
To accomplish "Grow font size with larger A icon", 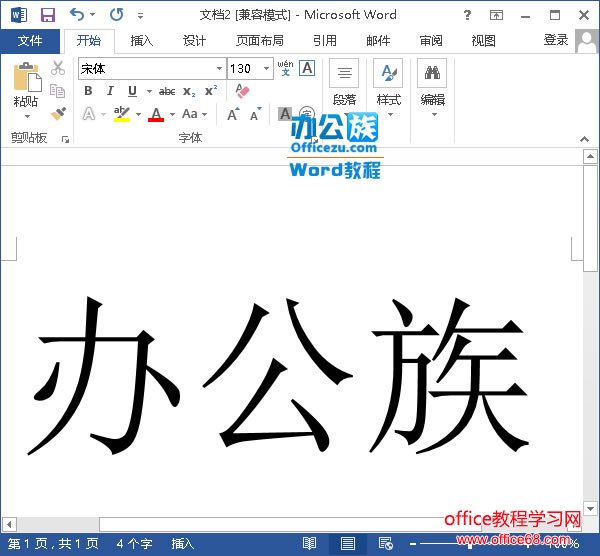I will pyautogui.click(x=233, y=114).
